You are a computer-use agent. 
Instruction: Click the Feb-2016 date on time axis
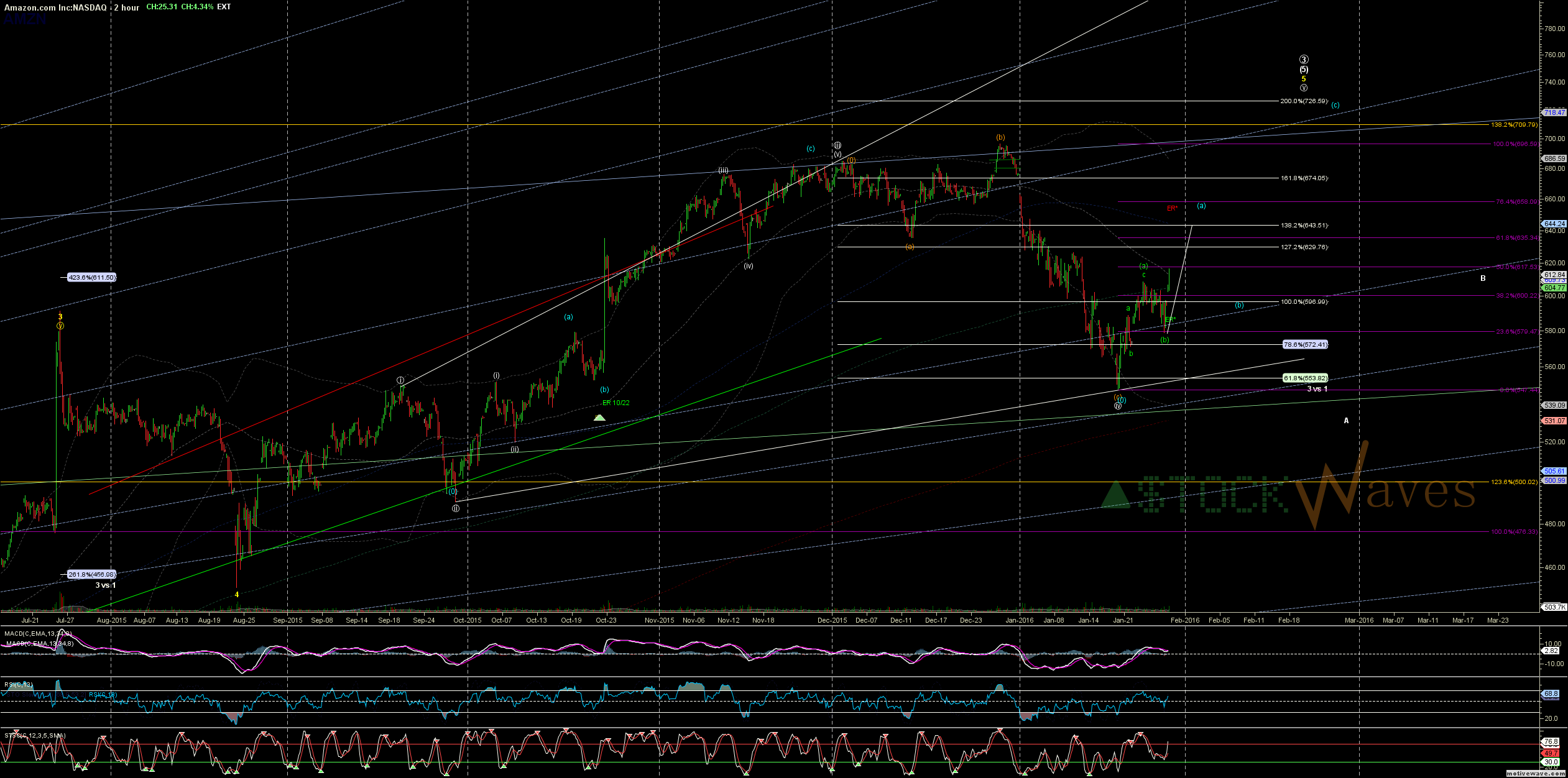pyautogui.click(x=1185, y=620)
